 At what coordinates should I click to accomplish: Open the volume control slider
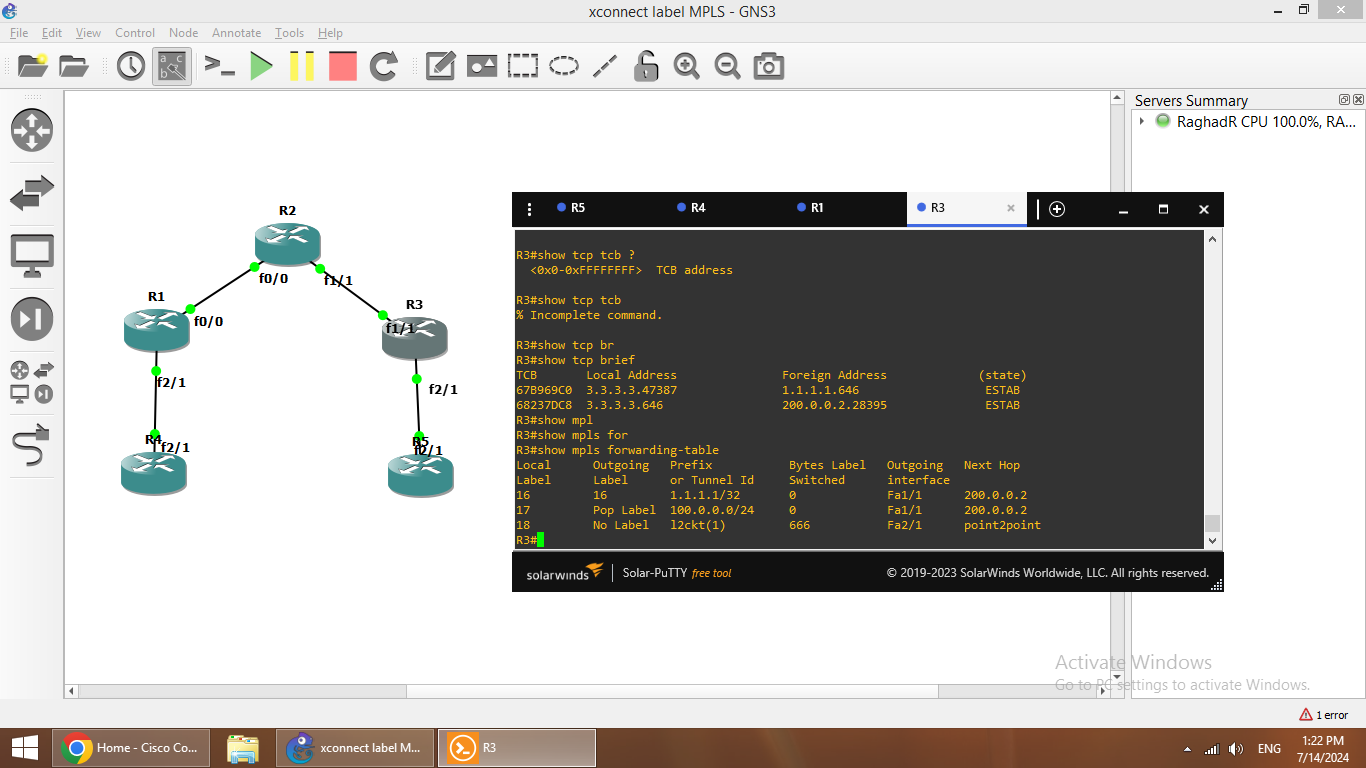tap(1235, 747)
